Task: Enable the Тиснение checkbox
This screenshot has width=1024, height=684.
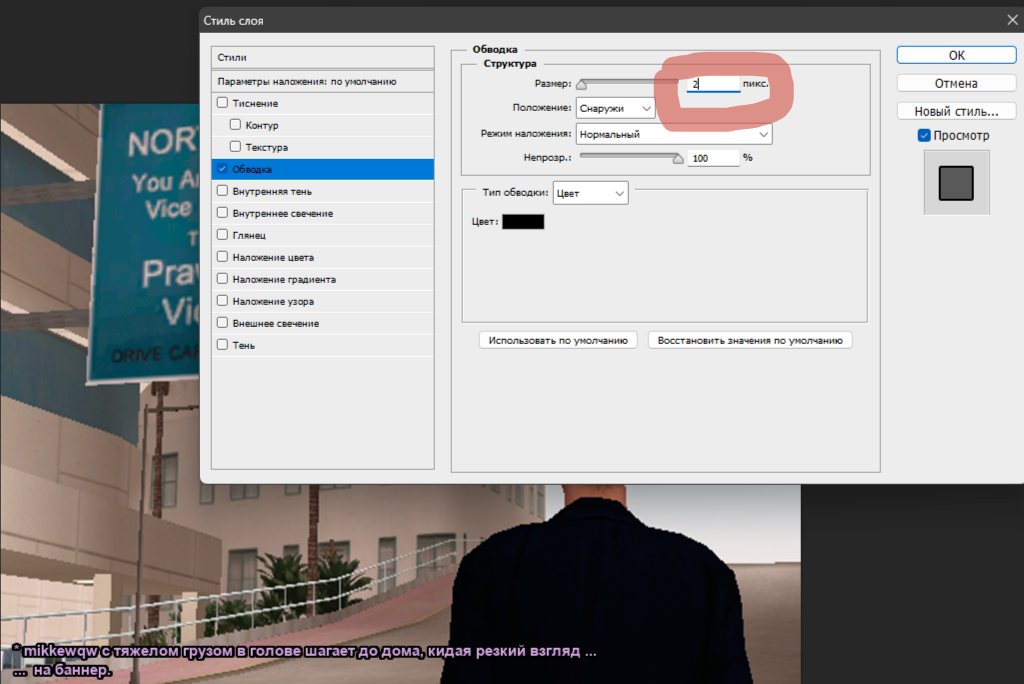Action: click(223, 103)
